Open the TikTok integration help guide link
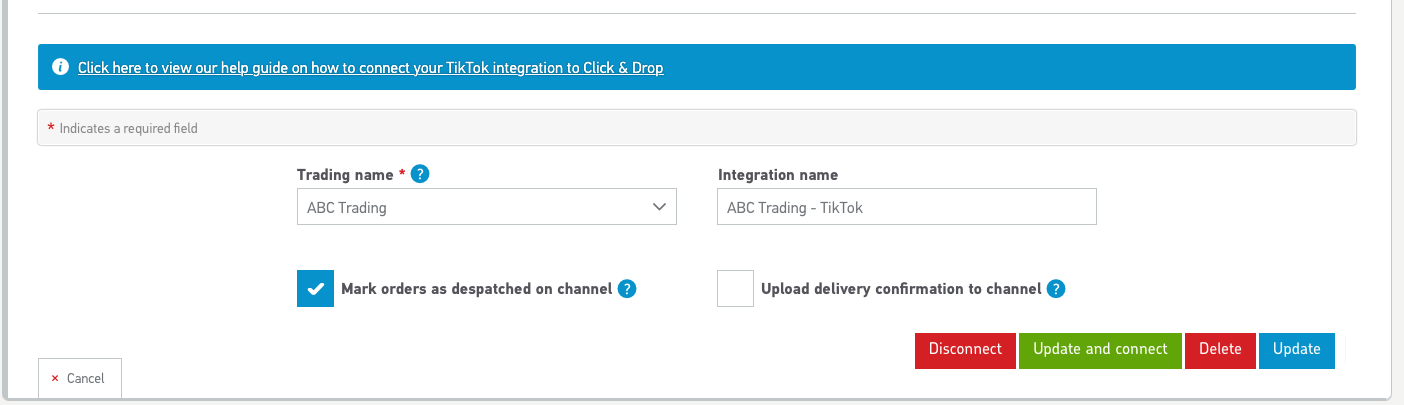1404x405 pixels. [x=370, y=68]
